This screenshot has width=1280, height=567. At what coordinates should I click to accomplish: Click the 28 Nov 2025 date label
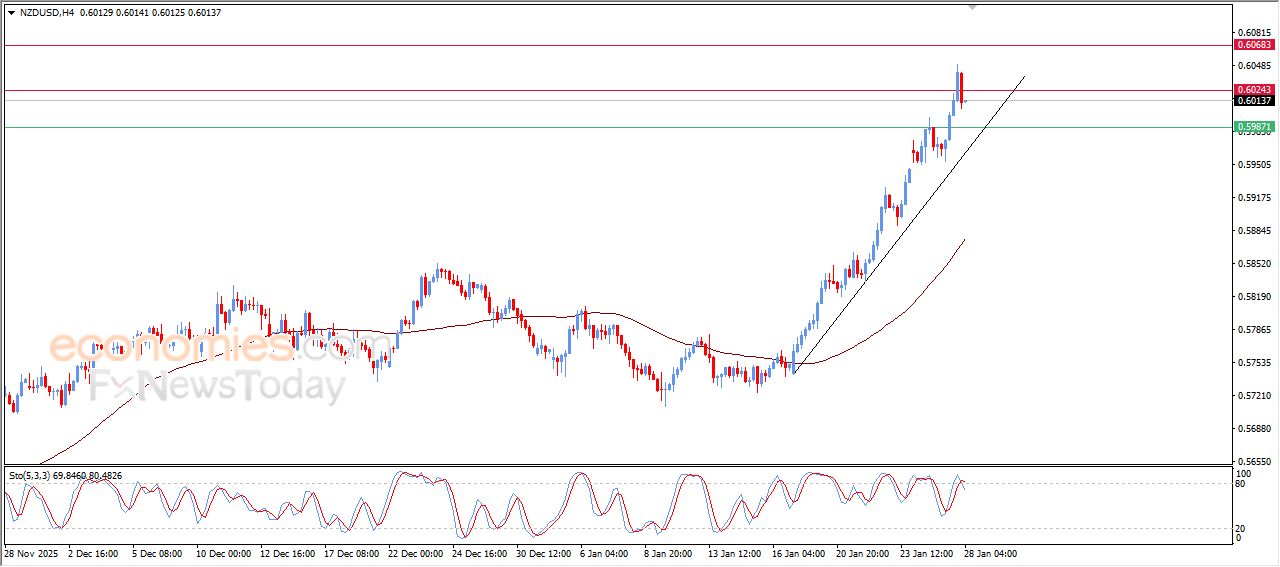click(x=33, y=553)
